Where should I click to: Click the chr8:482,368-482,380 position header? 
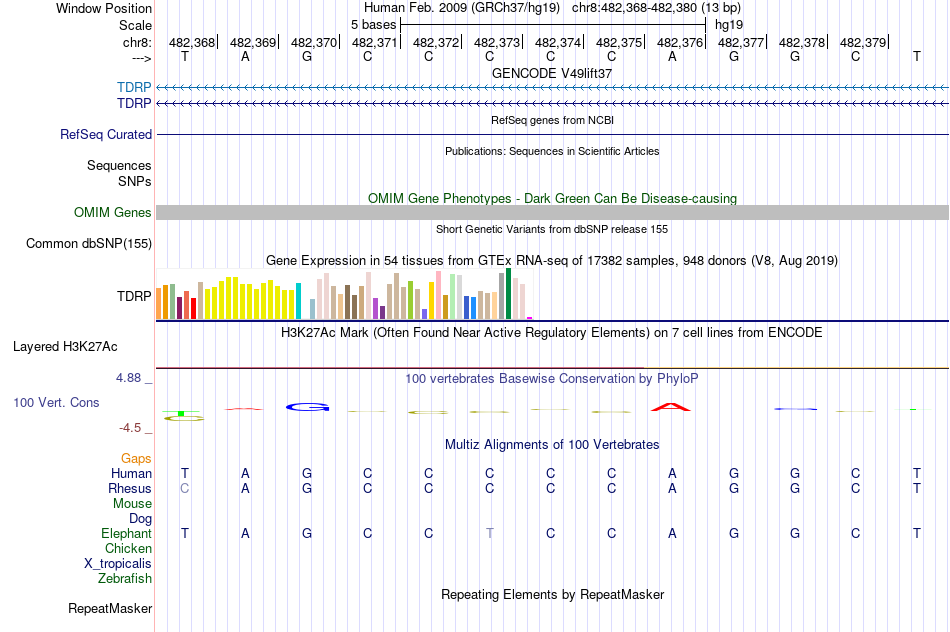[656, 8]
